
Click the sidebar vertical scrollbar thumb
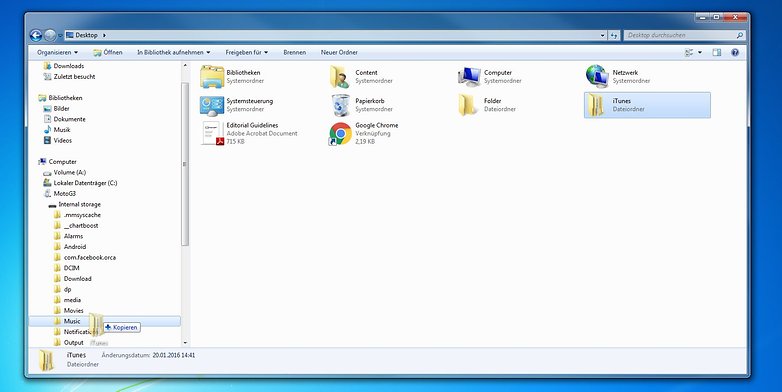click(185, 164)
